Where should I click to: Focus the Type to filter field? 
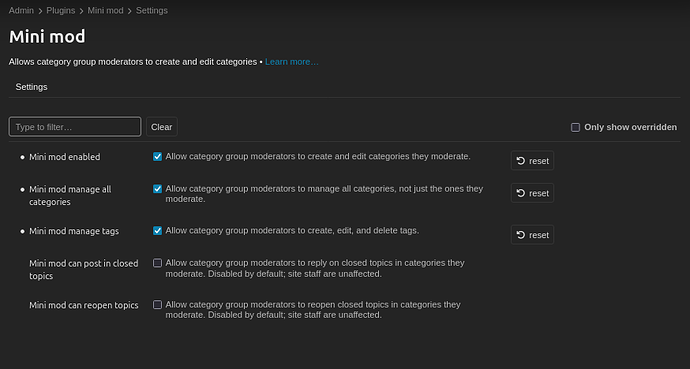coord(75,127)
